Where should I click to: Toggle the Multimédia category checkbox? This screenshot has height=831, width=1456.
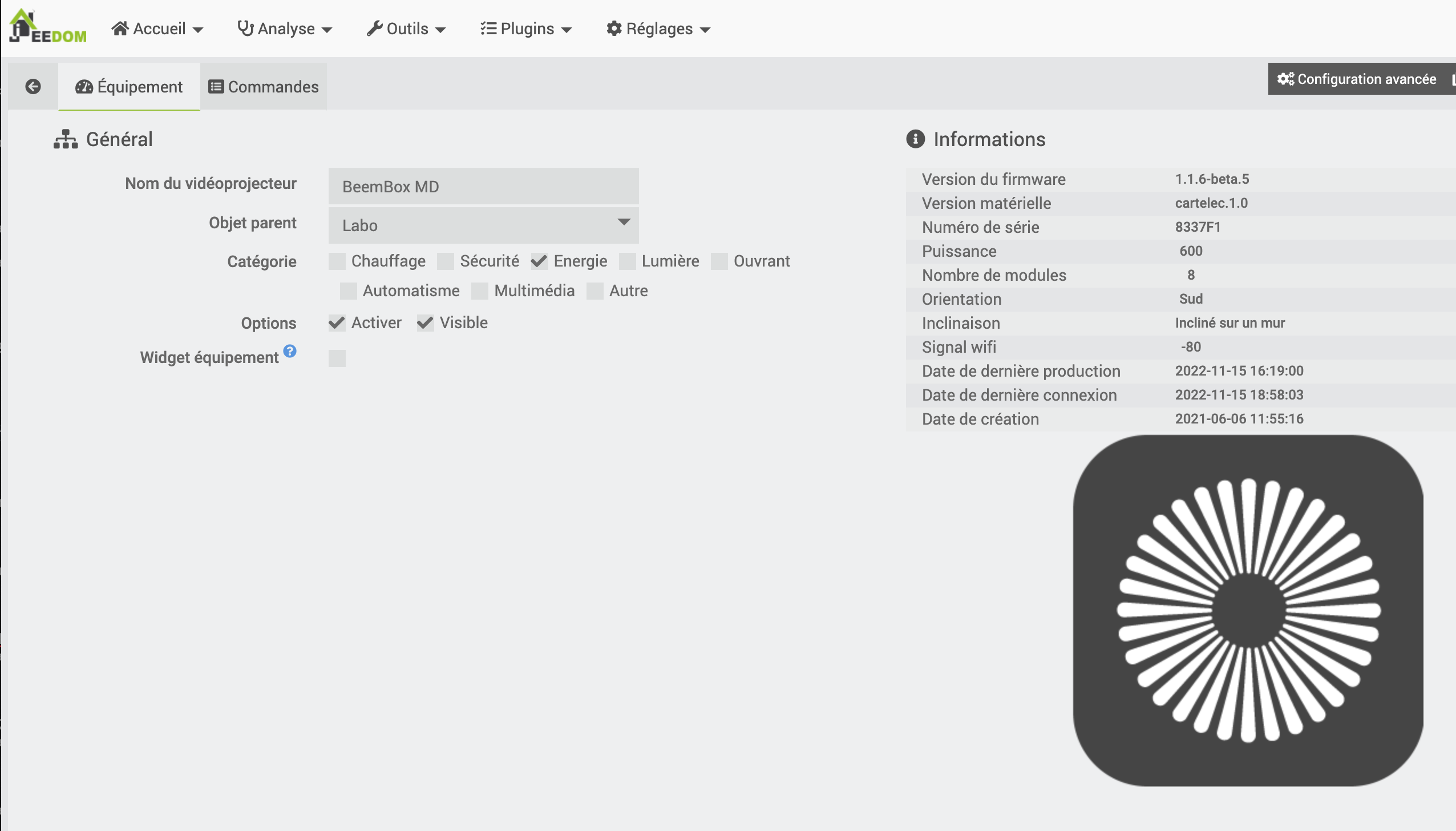pyautogui.click(x=480, y=291)
